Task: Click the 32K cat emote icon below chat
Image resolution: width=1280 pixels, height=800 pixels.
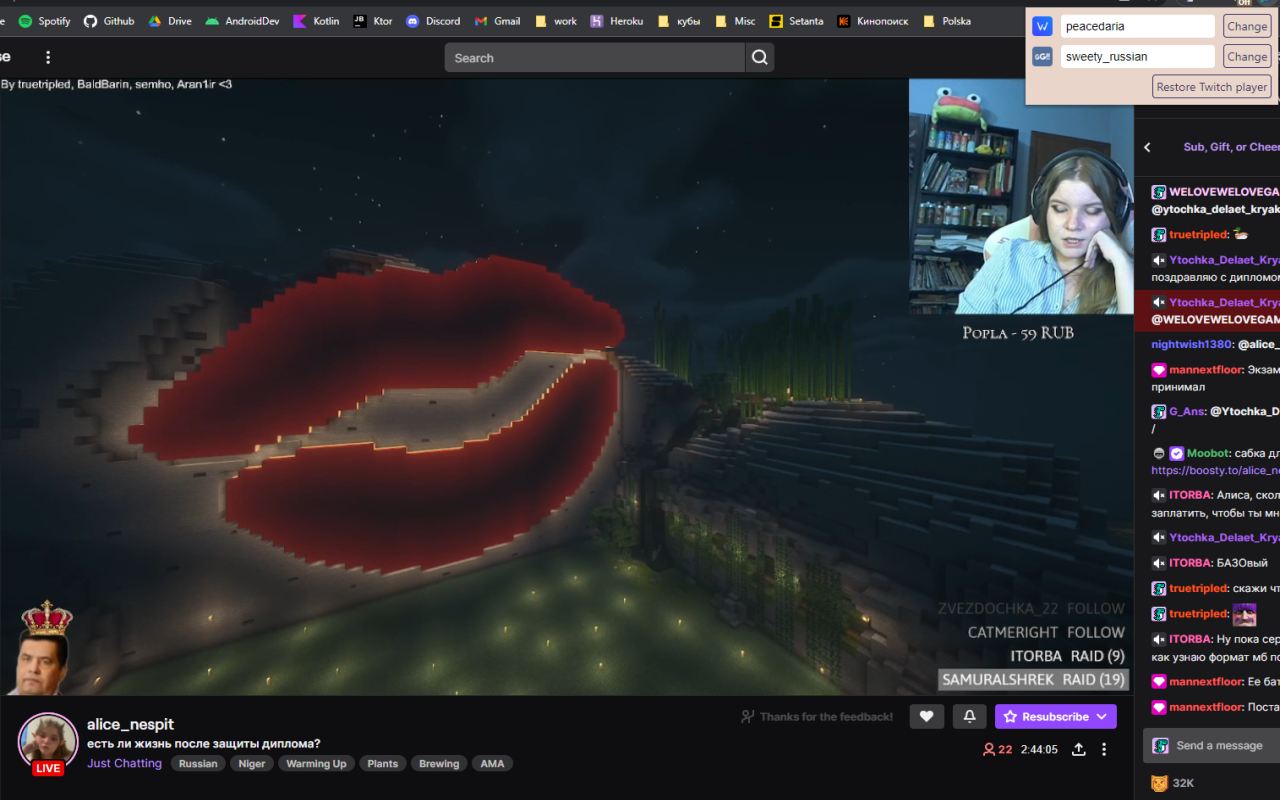Action: [1159, 783]
